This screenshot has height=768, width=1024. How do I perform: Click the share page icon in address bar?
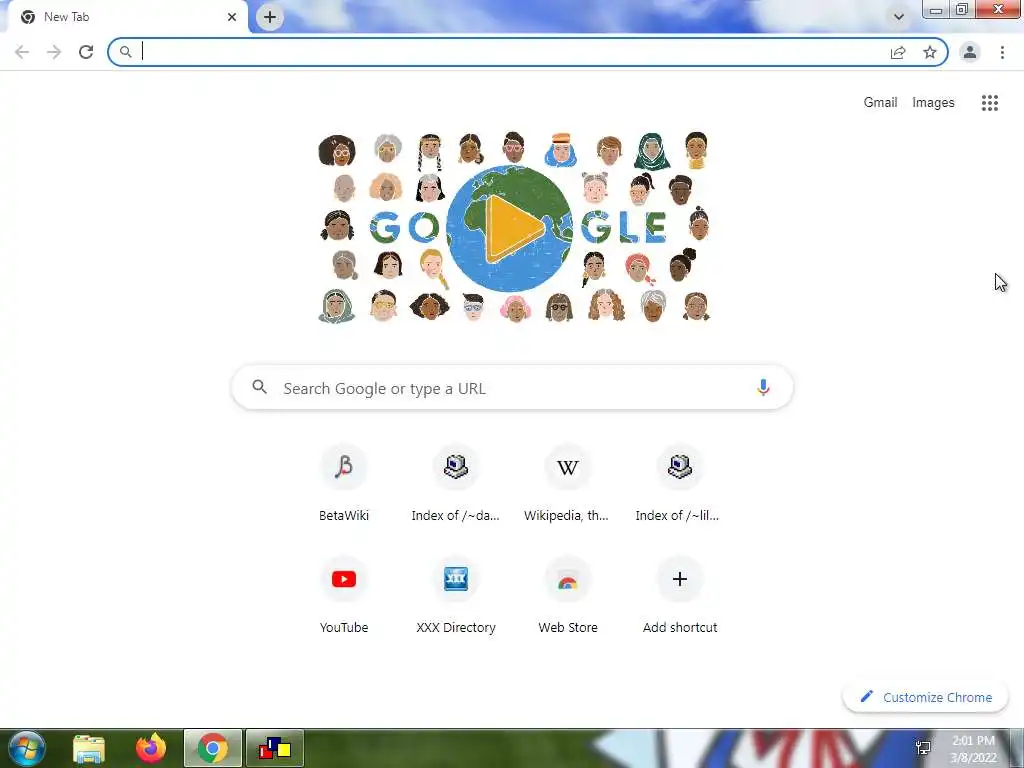click(898, 52)
